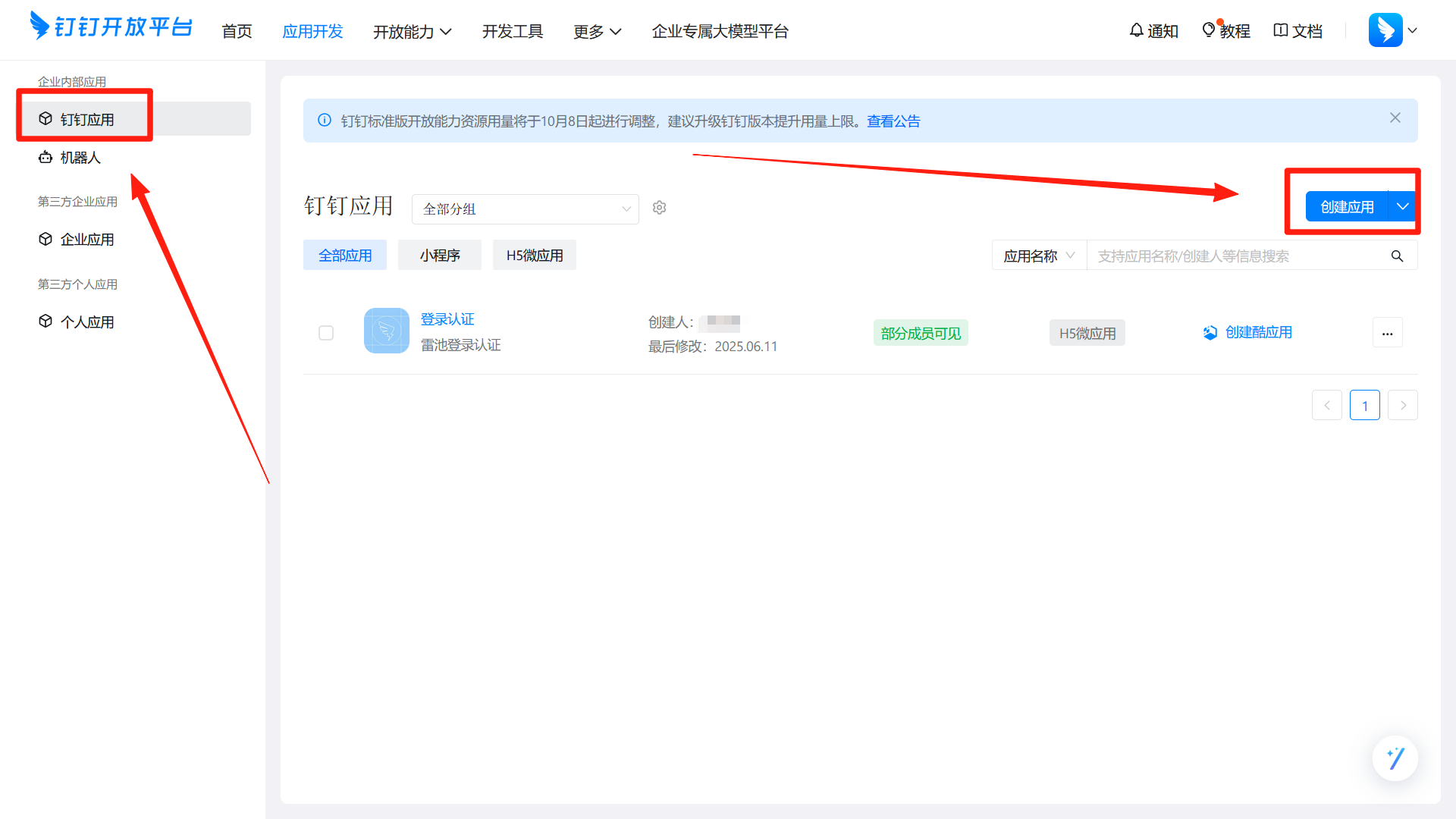Click the search magnifier icon
This screenshot has height=819, width=1456.
[x=1397, y=256]
